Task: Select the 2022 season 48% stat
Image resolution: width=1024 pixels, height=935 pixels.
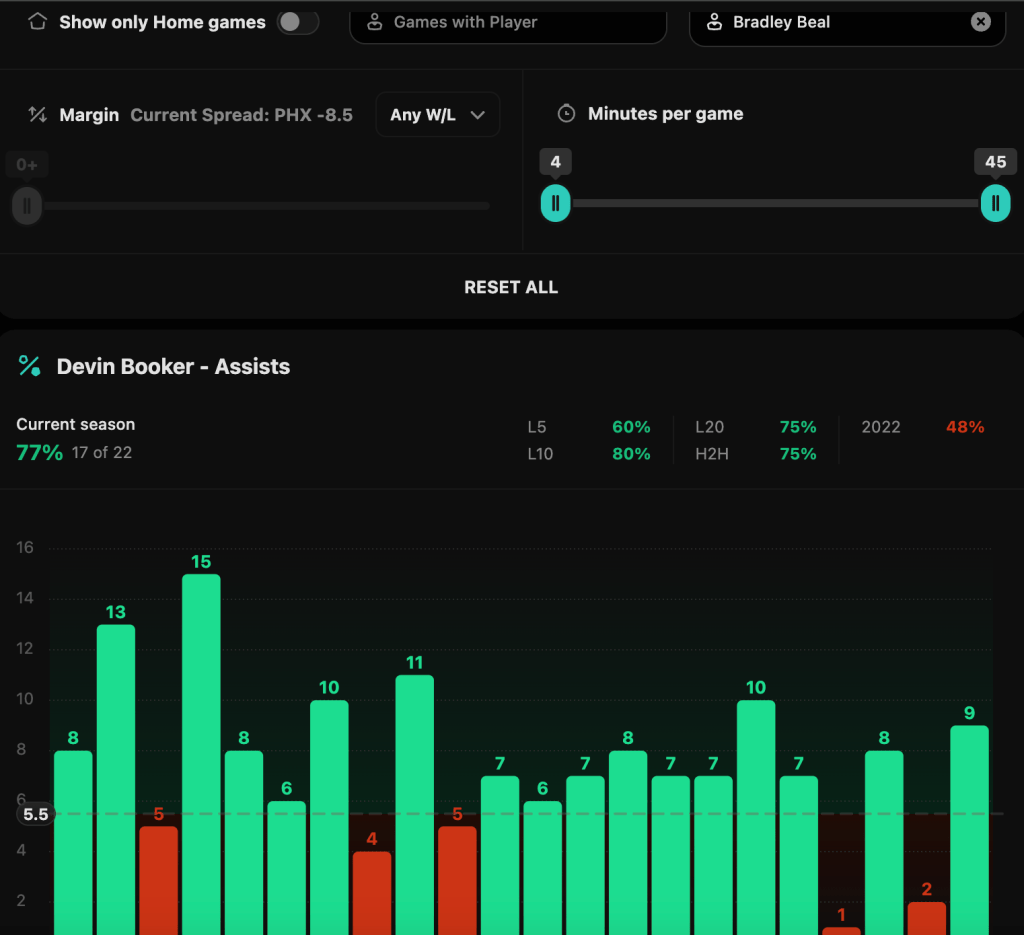Action: click(x=922, y=427)
